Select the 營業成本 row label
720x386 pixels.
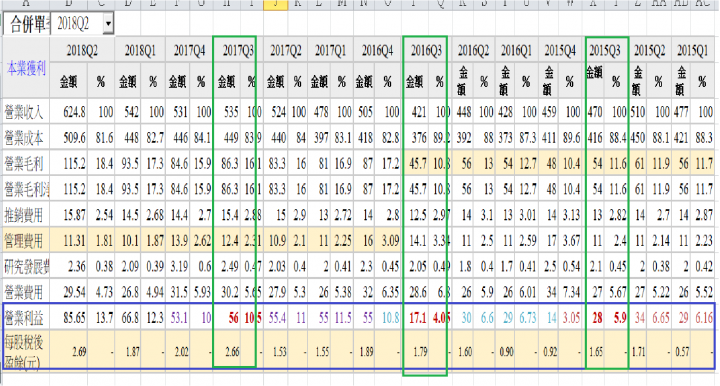coord(25,137)
